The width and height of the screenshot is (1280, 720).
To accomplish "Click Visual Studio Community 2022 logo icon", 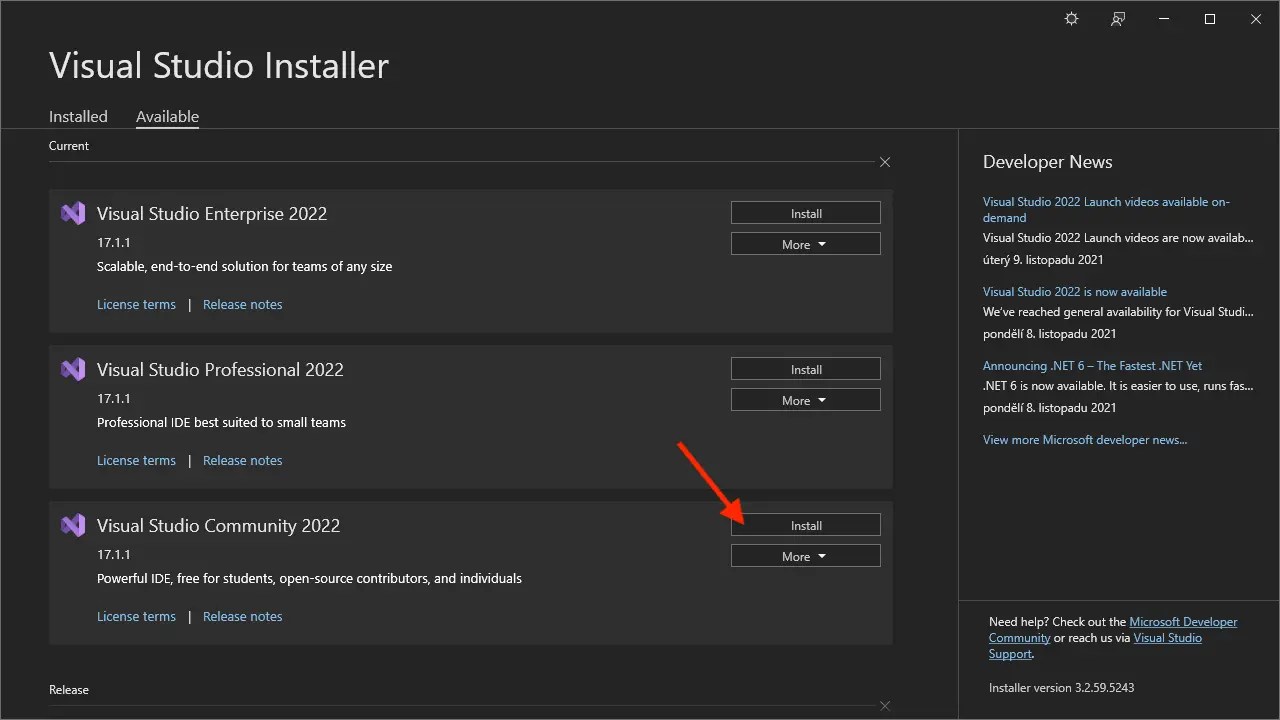I will click(x=73, y=525).
